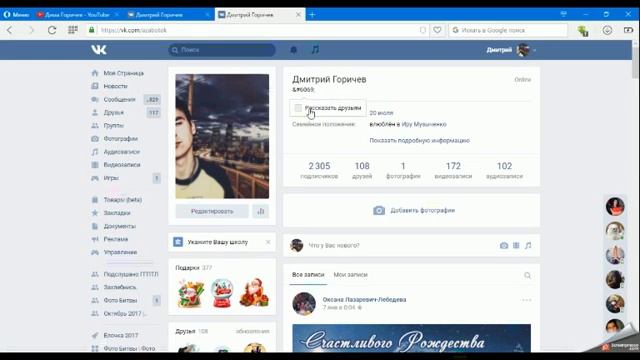Image resolution: width=640 pixels, height=360 pixels.
Task: Open the 2305 подписчиков counter
Action: pyautogui.click(x=319, y=170)
